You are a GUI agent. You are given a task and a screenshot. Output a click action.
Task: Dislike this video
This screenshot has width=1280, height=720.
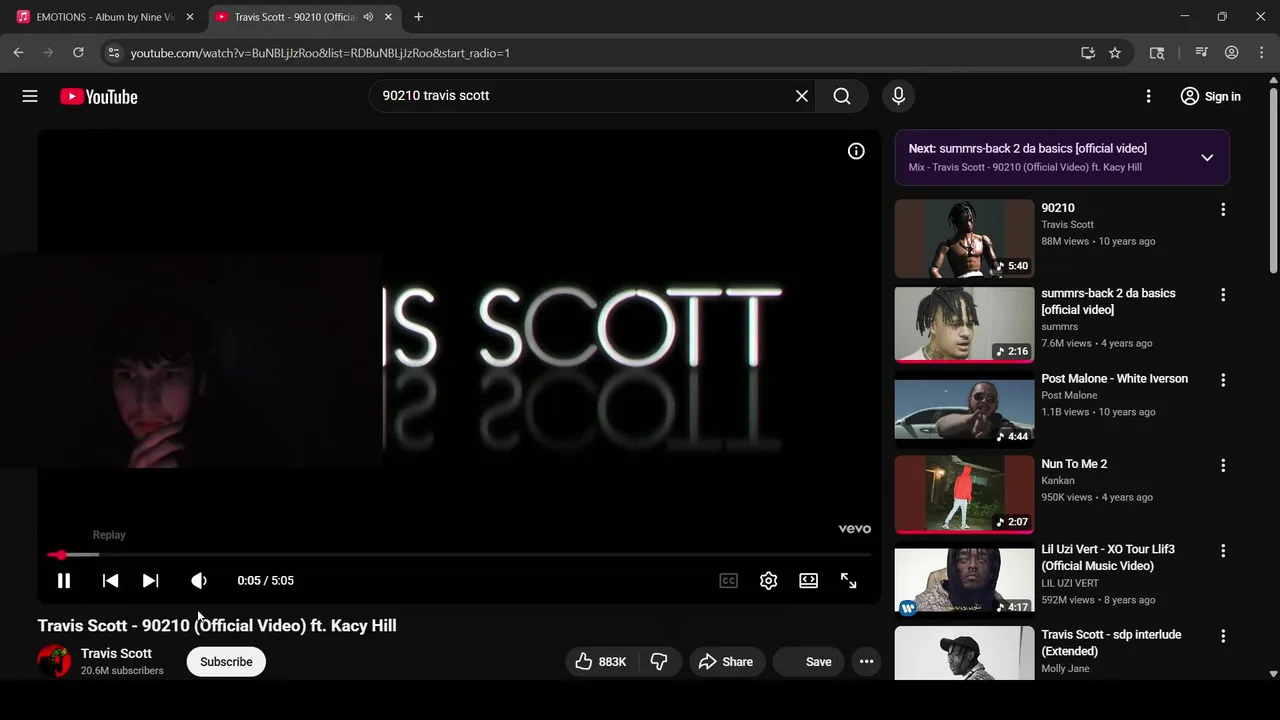(x=659, y=662)
